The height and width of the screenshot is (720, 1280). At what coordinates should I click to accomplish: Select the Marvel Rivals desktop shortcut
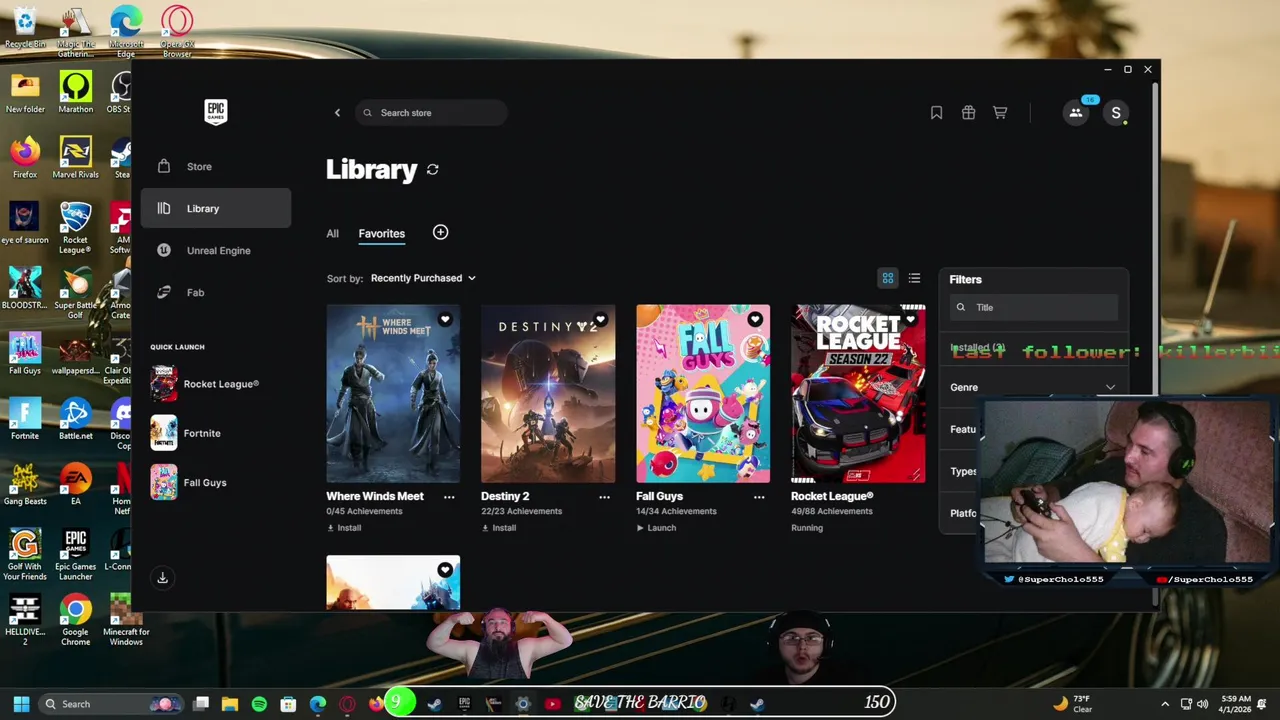[x=75, y=158]
